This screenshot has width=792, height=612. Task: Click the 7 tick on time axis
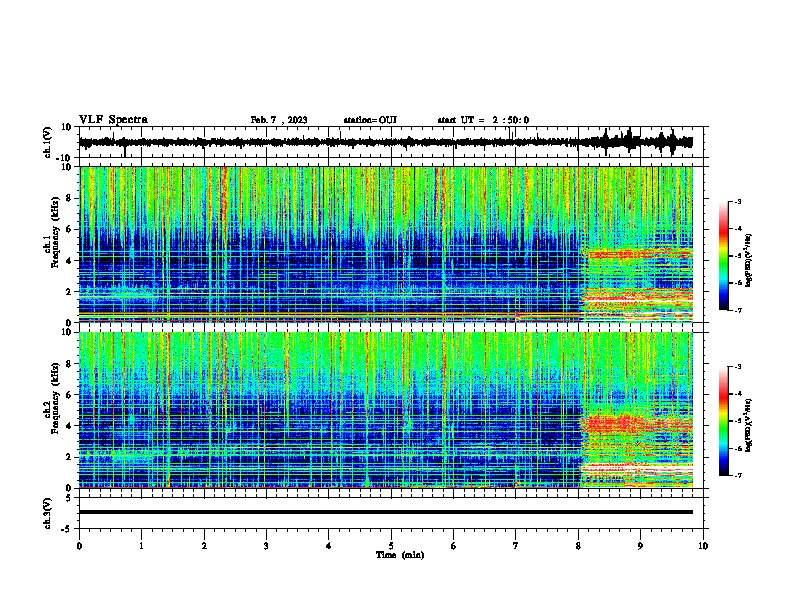(x=516, y=546)
